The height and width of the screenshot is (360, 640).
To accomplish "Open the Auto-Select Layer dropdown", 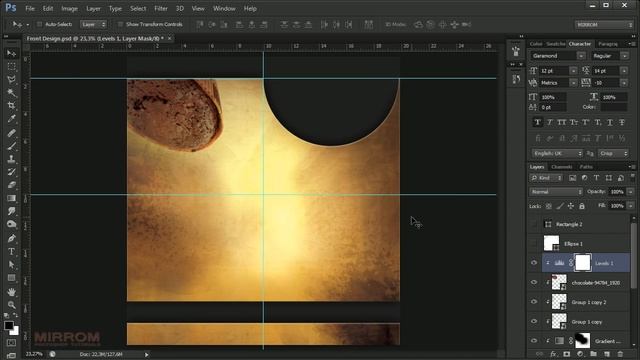I will tap(93, 24).
